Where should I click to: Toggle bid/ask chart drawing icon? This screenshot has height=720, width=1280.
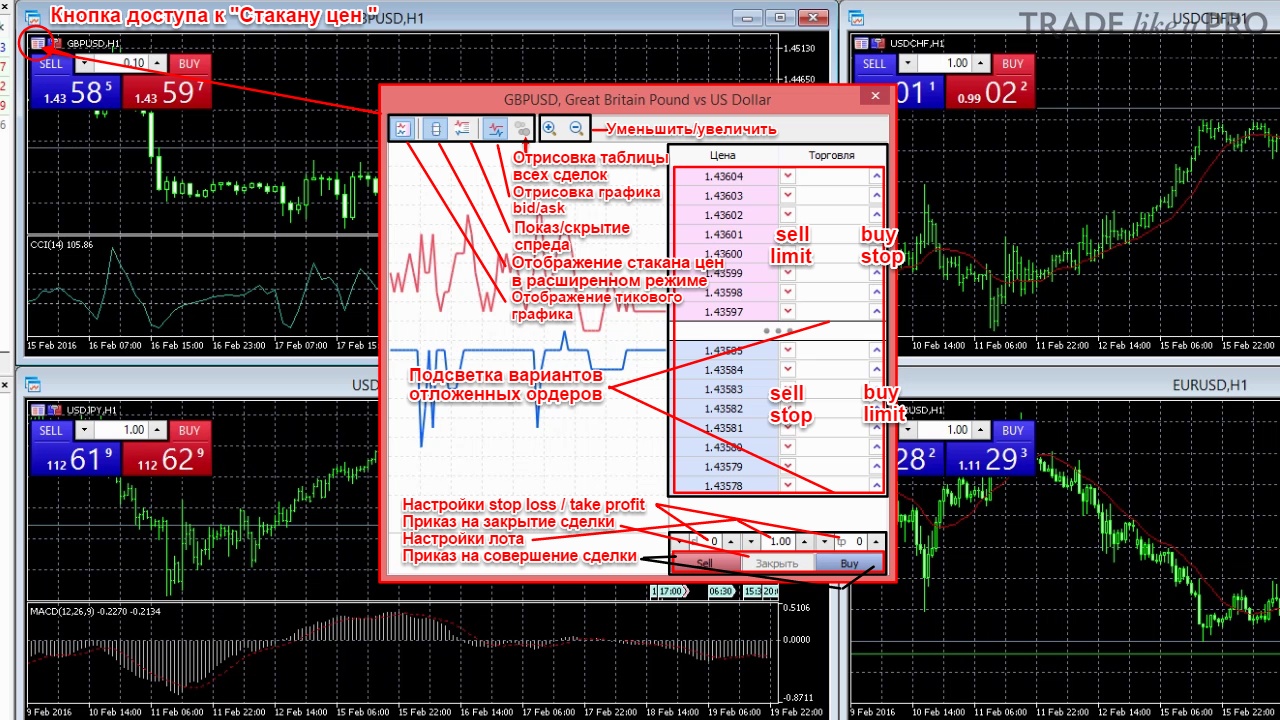click(x=495, y=128)
